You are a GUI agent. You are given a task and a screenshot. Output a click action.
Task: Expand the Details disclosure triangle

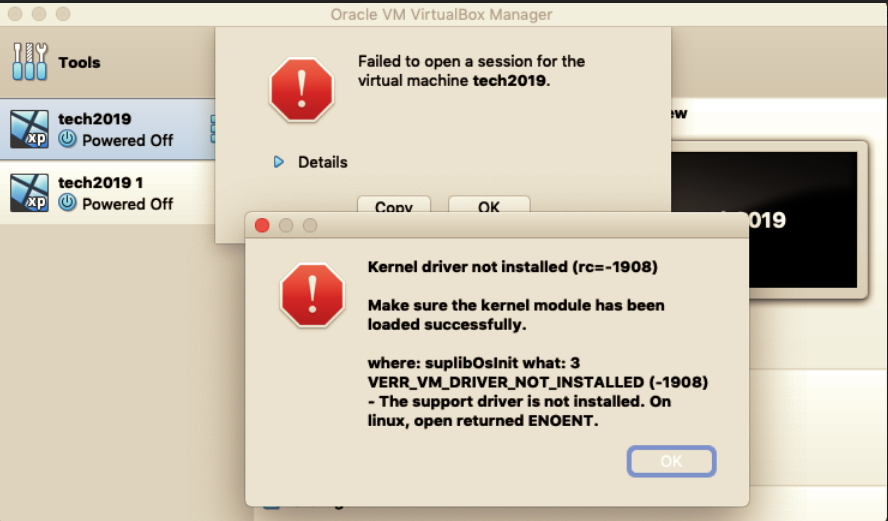tap(279, 162)
